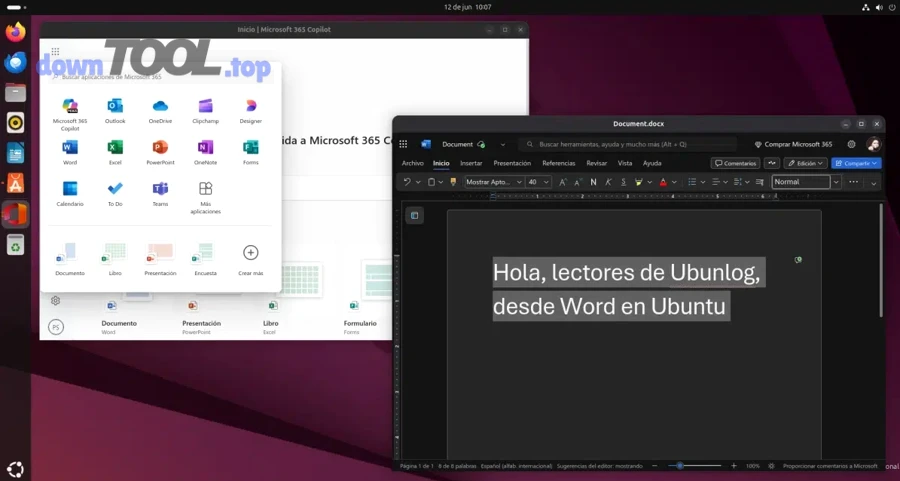Open the Referencias ribbon tab

[558, 163]
